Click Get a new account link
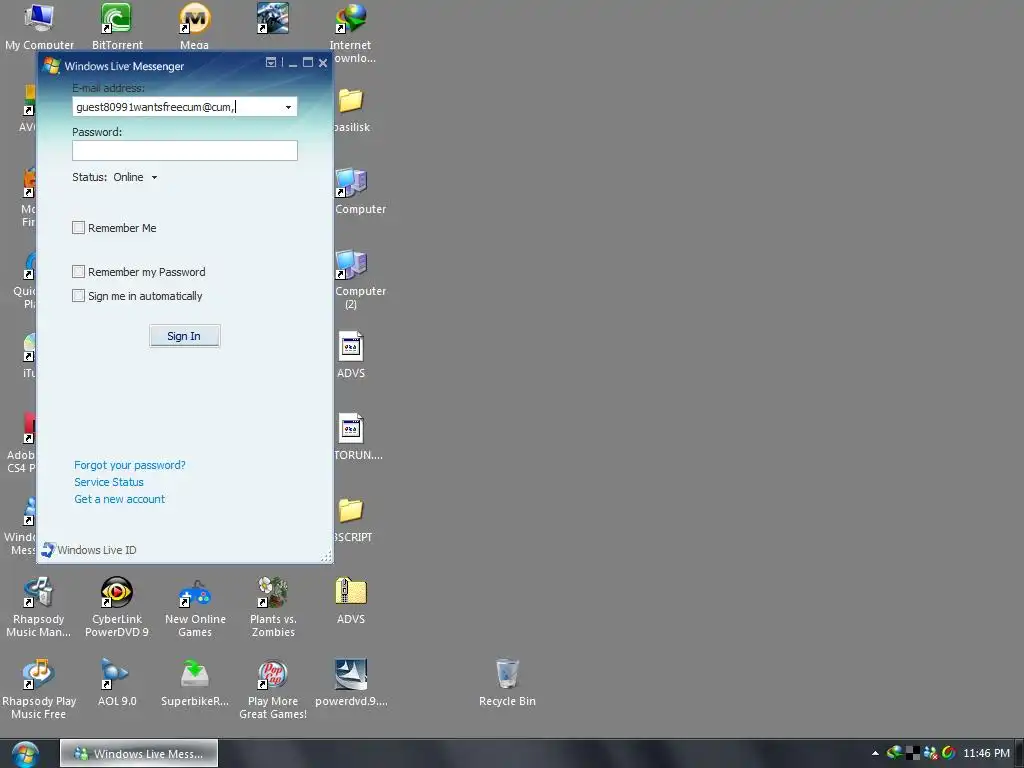The height and width of the screenshot is (768, 1024). click(x=120, y=499)
